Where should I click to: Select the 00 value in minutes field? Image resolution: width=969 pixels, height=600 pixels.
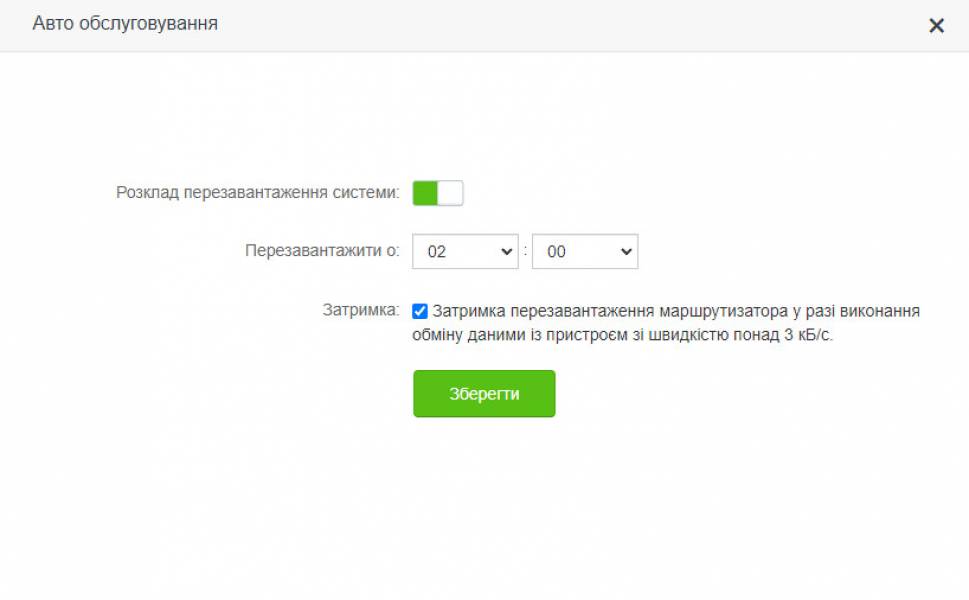click(556, 251)
